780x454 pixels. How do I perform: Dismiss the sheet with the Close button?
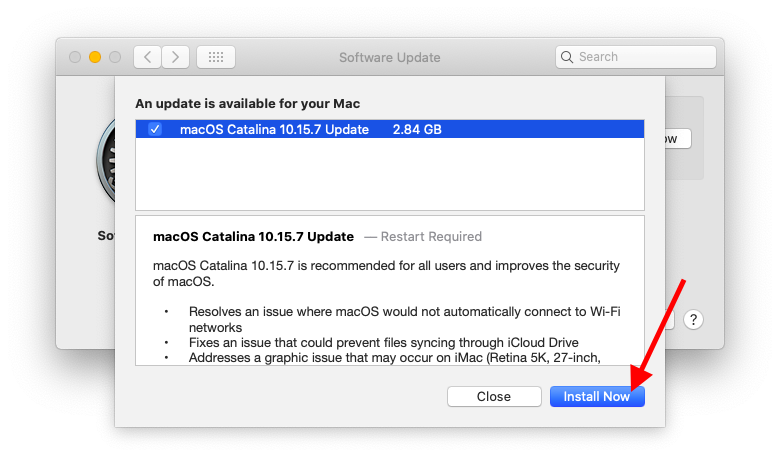pos(494,397)
